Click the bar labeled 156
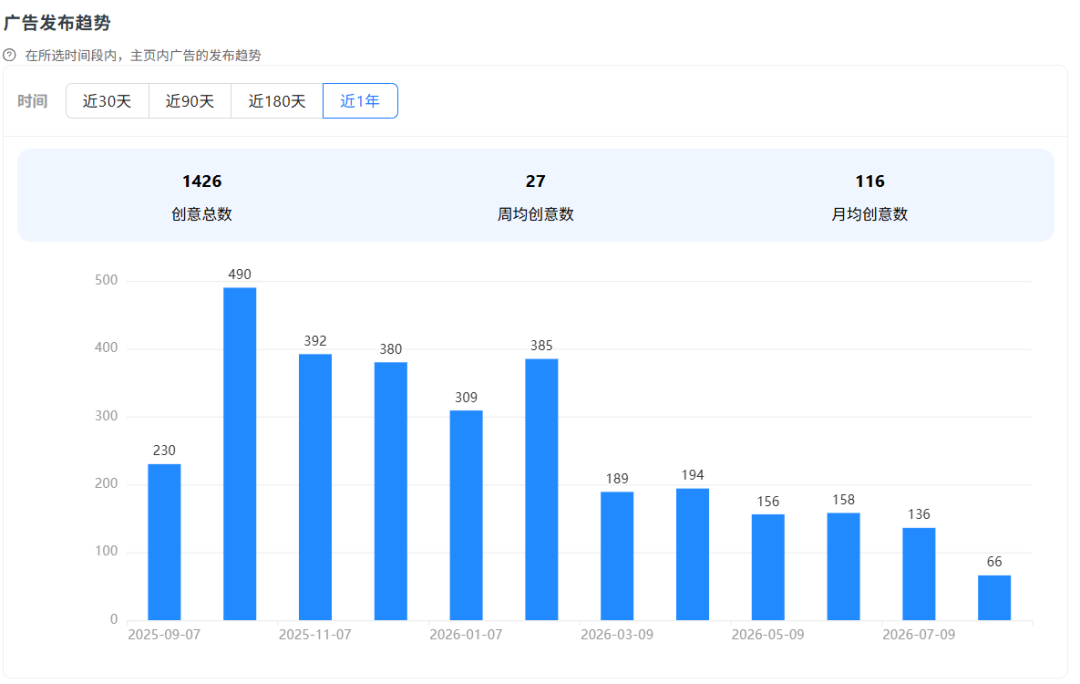This screenshot has width=1080, height=684. (768, 568)
